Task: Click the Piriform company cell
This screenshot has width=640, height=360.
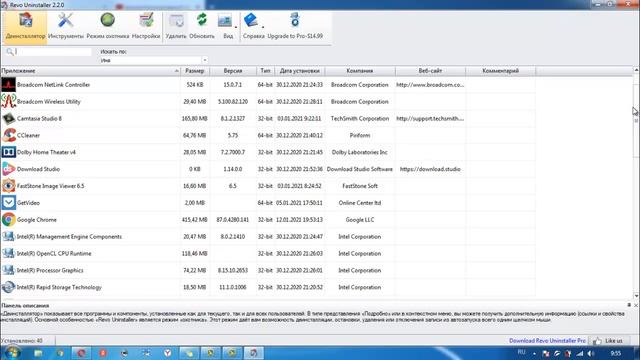Action: (360, 135)
